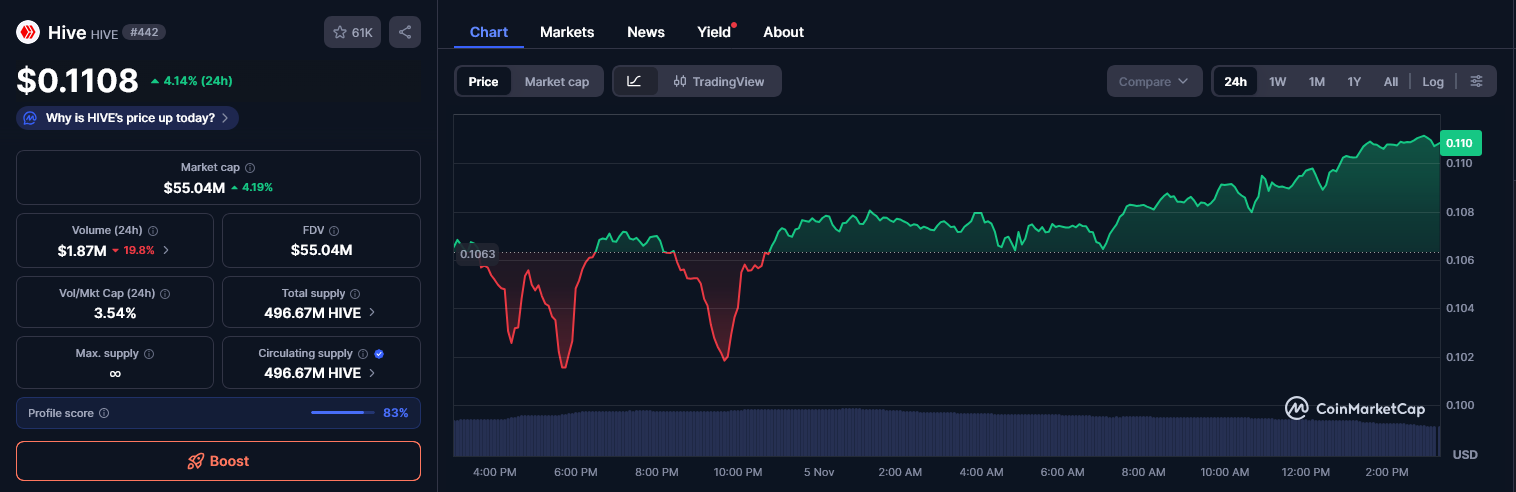Screen dimensions: 1516x492
Task: Select the line chart icon
Action: pyautogui.click(x=634, y=81)
